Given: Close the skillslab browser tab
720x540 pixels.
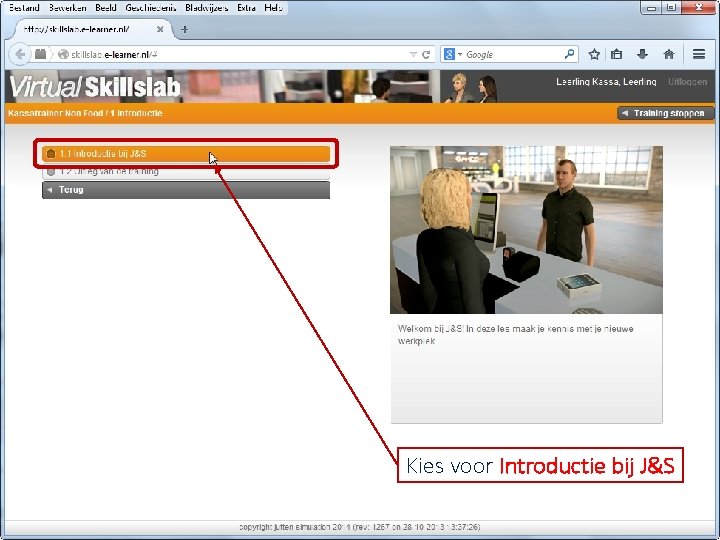Looking at the screenshot, I should pos(160,29).
